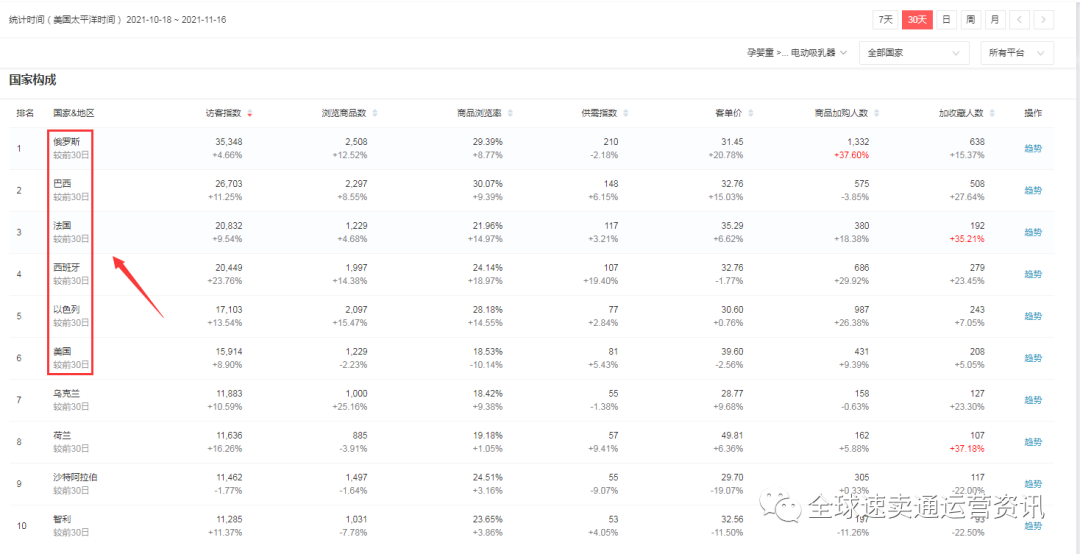This screenshot has height=554, width=1080.
Task: Sort by 客单价 using its arrow icon
Action: tap(750, 113)
